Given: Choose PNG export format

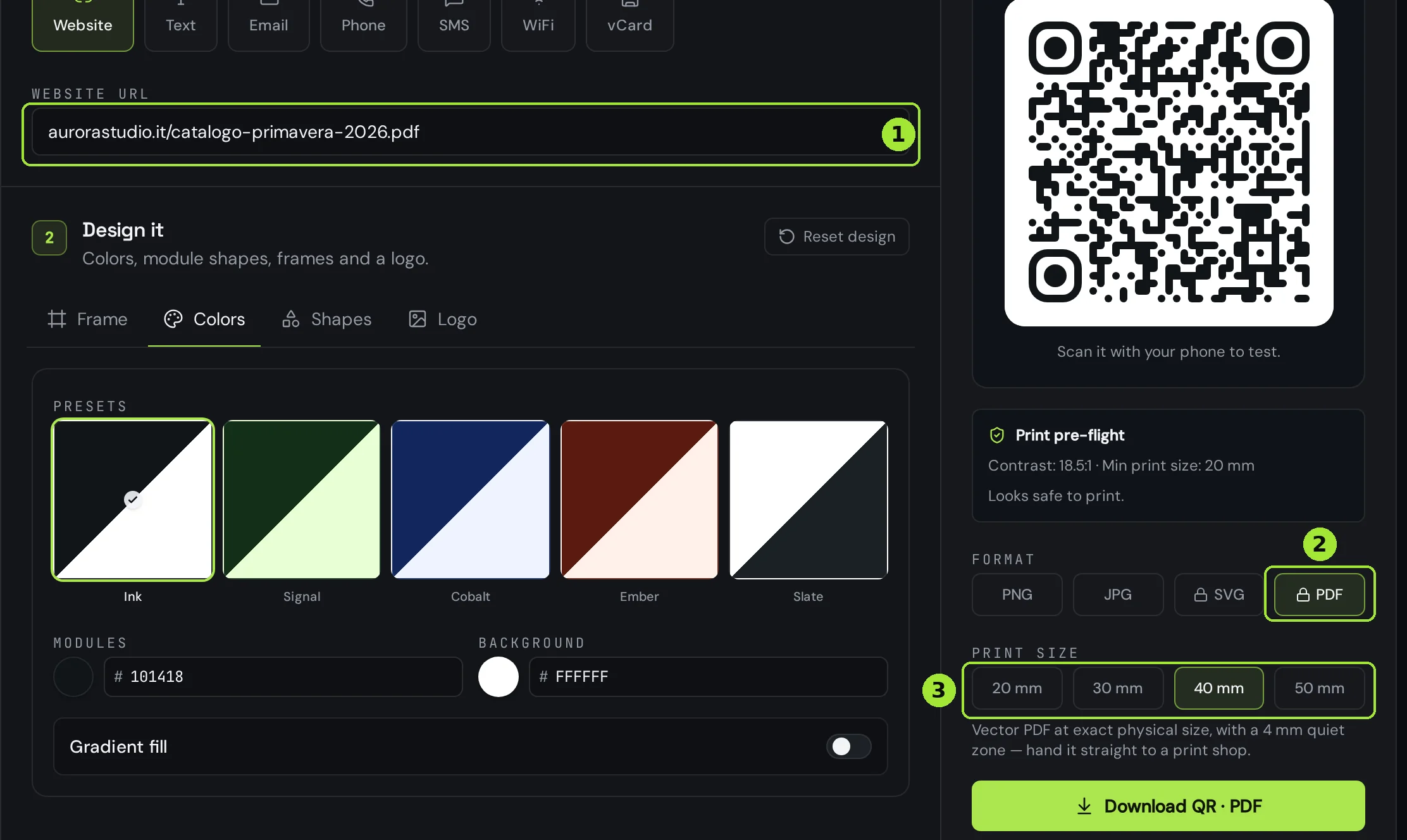Looking at the screenshot, I should (x=1017, y=595).
